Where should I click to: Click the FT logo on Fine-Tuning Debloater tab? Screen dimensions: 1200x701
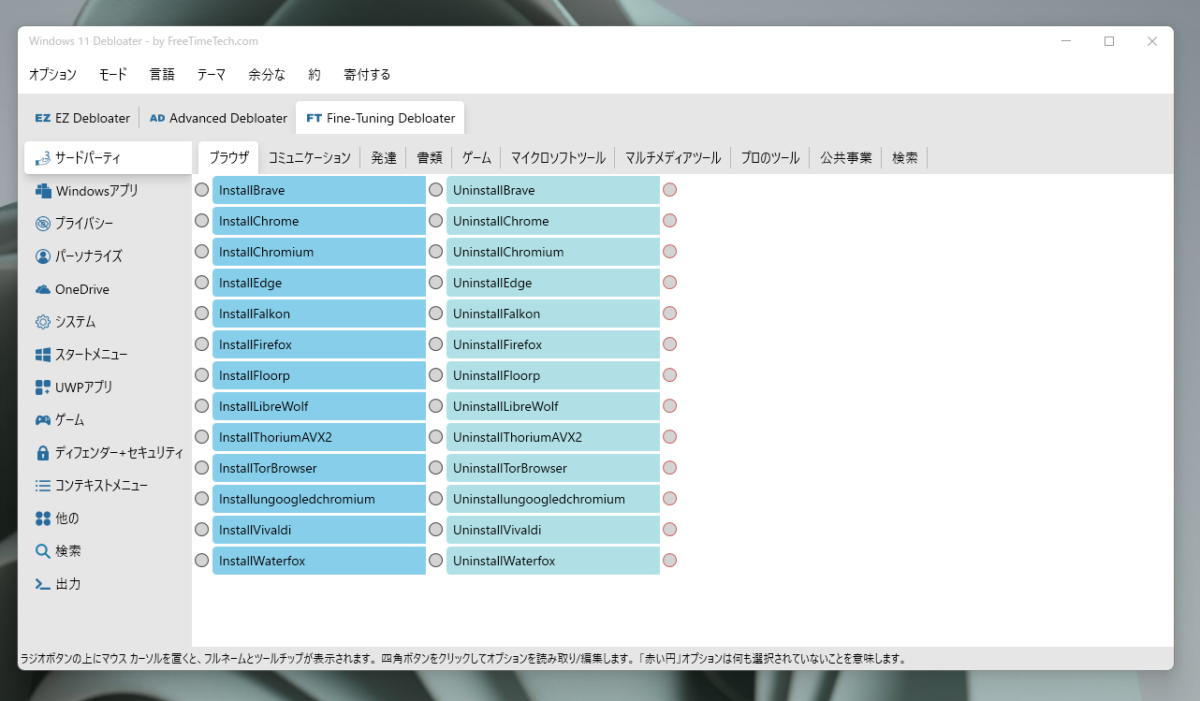pos(314,118)
